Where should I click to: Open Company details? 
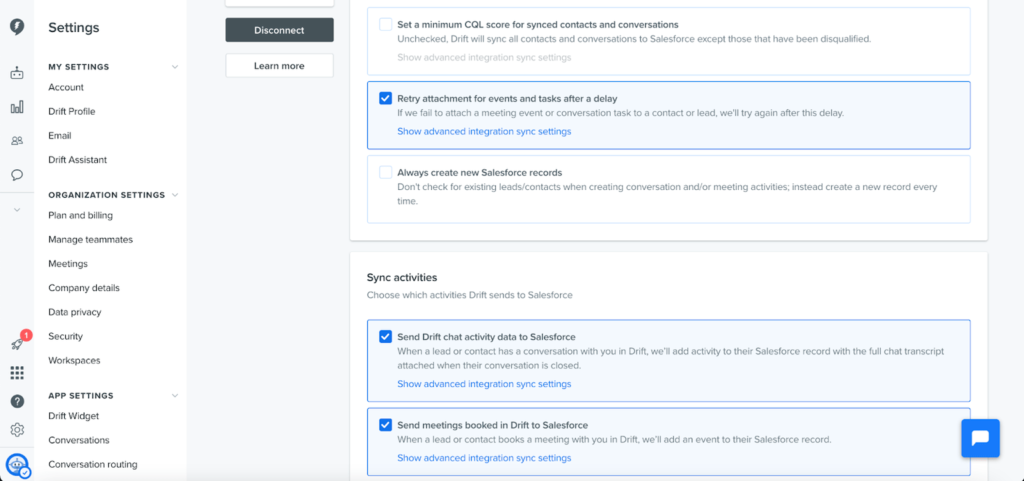[84, 288]
